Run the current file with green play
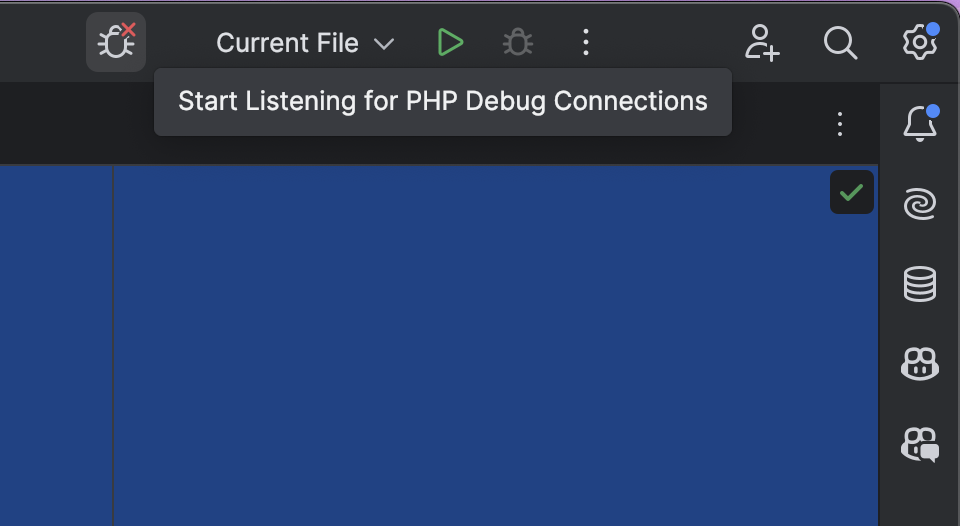The height and width of the screenshot is (526, 960). click(x=450, y=42)
